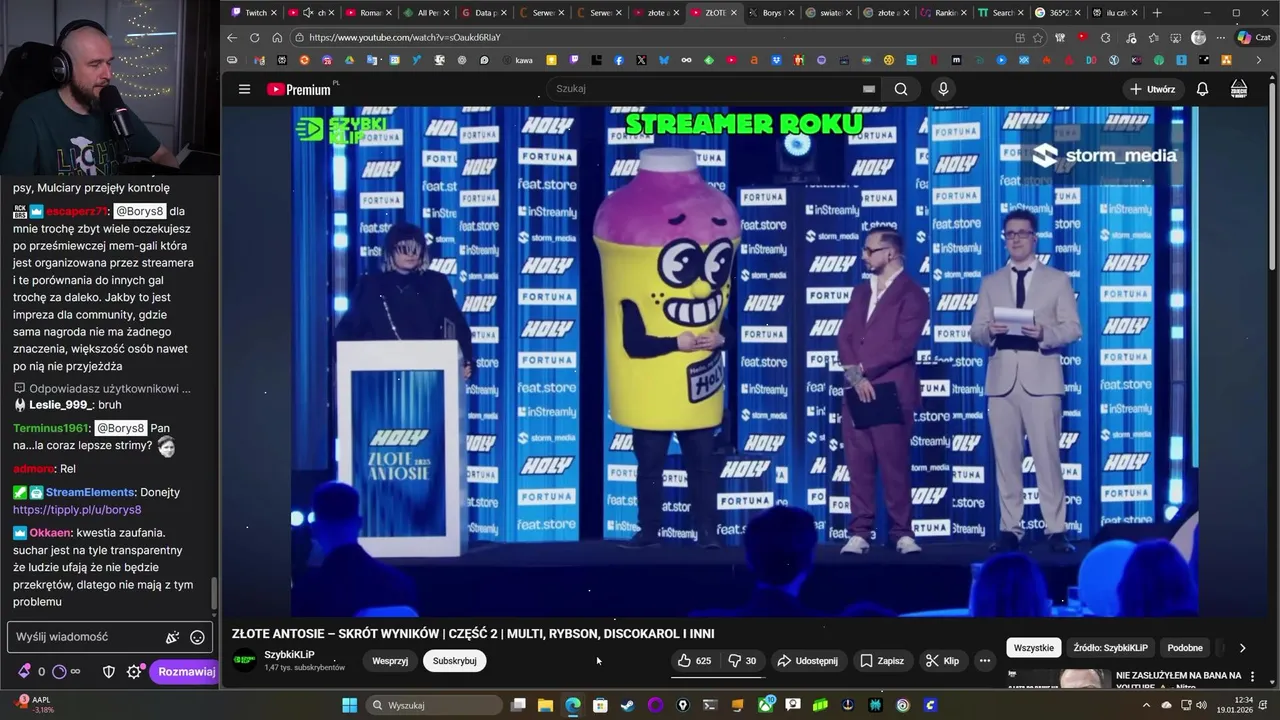The height and width of the screenshot is (720, 1280).
Task: Open the YouTube hamburger guide menu
Action: pos(244,89)
